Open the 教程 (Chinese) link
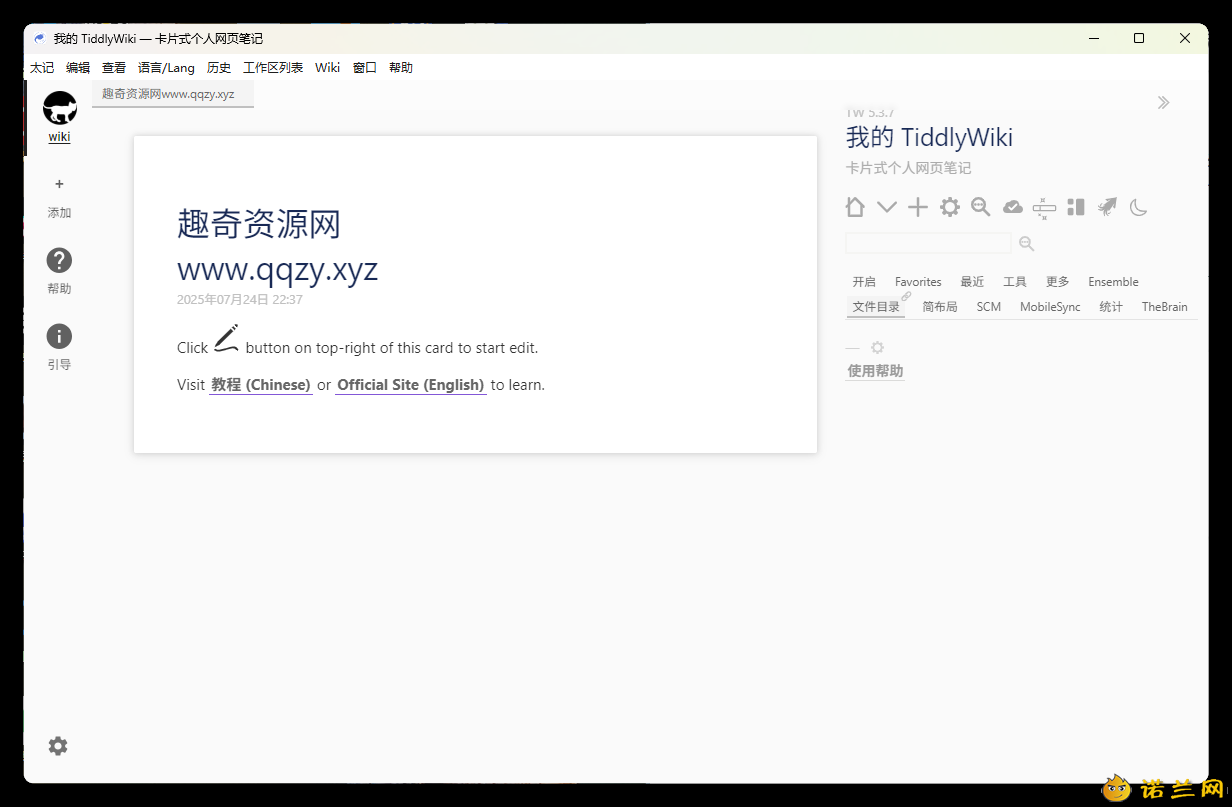 coord(261,385)
